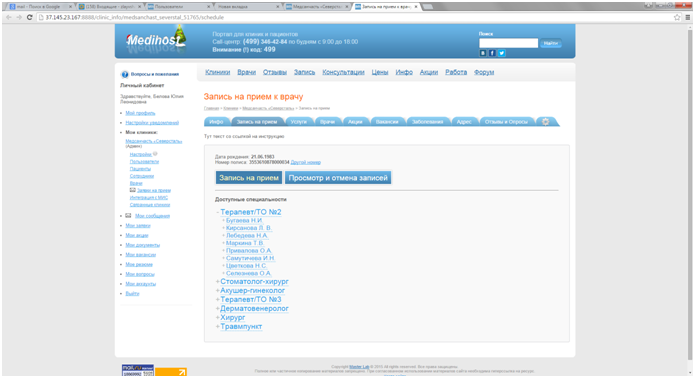Screen dimensions: 695x378
Task: Click the VK social icon
Action: (483, 53)
